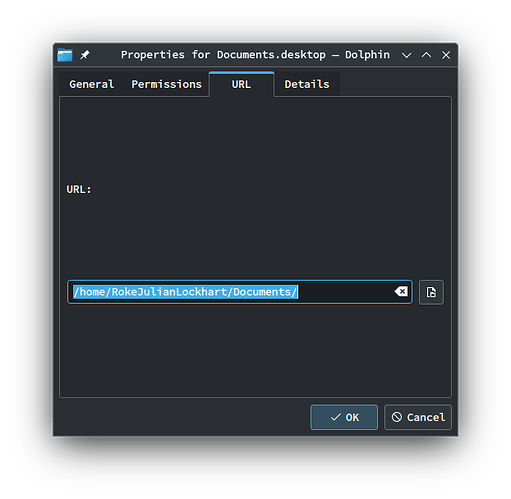The height and width of the screenshot is (499, 511).
Task: Click the checkmark icon on the OK button
Action: [335, 417]
